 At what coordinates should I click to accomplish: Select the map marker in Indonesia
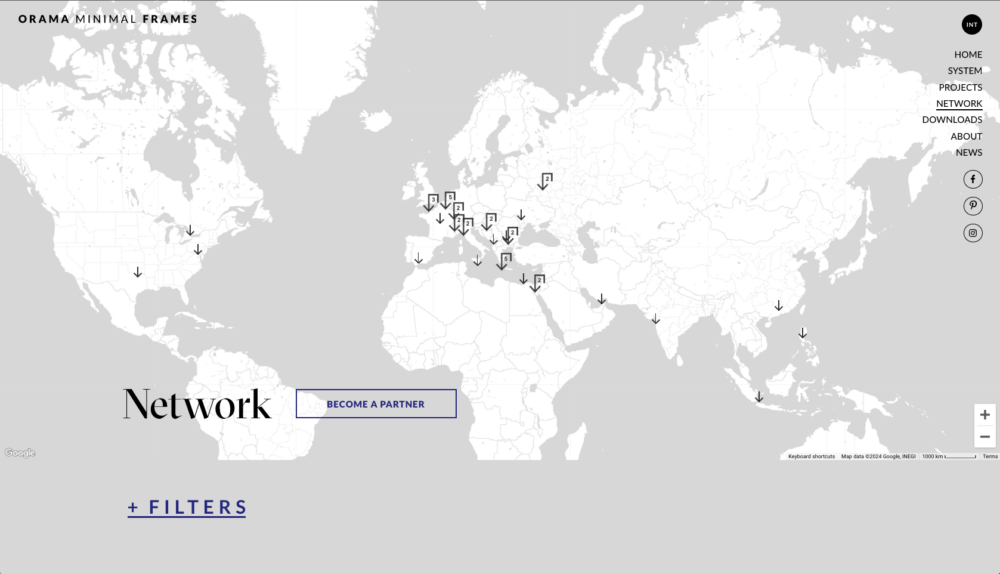[x=759, y=397]
